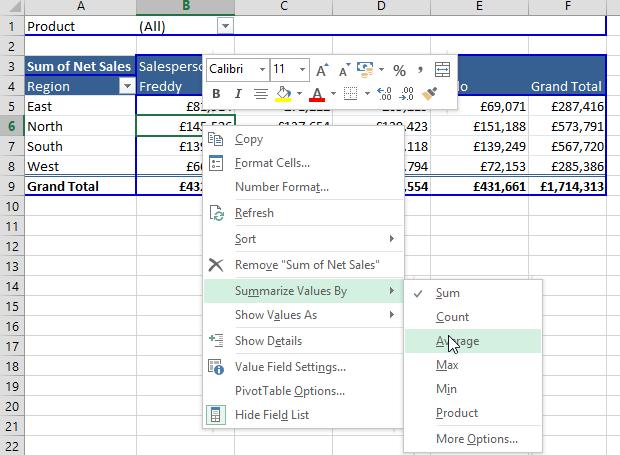Choose Average in summarize submenu

[457, 341]
